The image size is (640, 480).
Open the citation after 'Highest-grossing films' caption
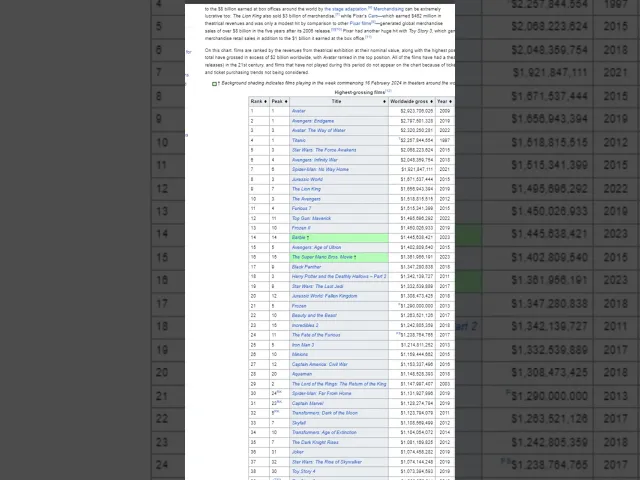tap(388, 91)
